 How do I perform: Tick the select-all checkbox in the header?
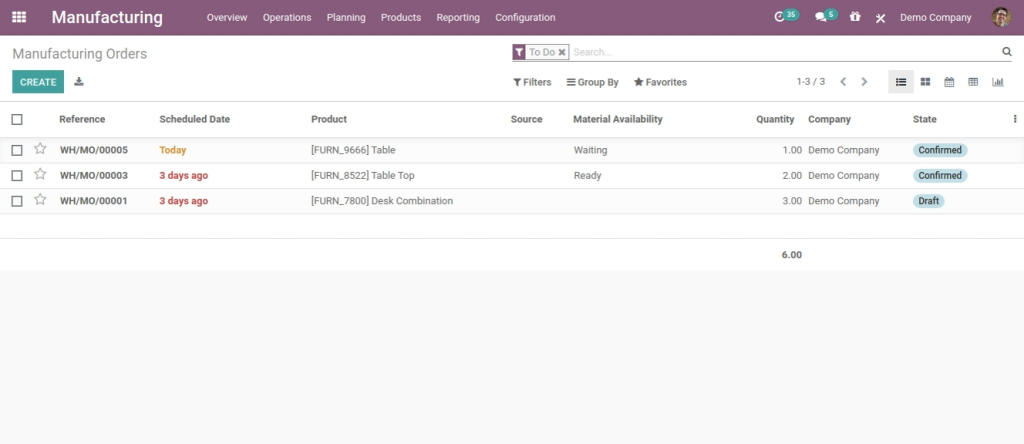coord(17,119)
